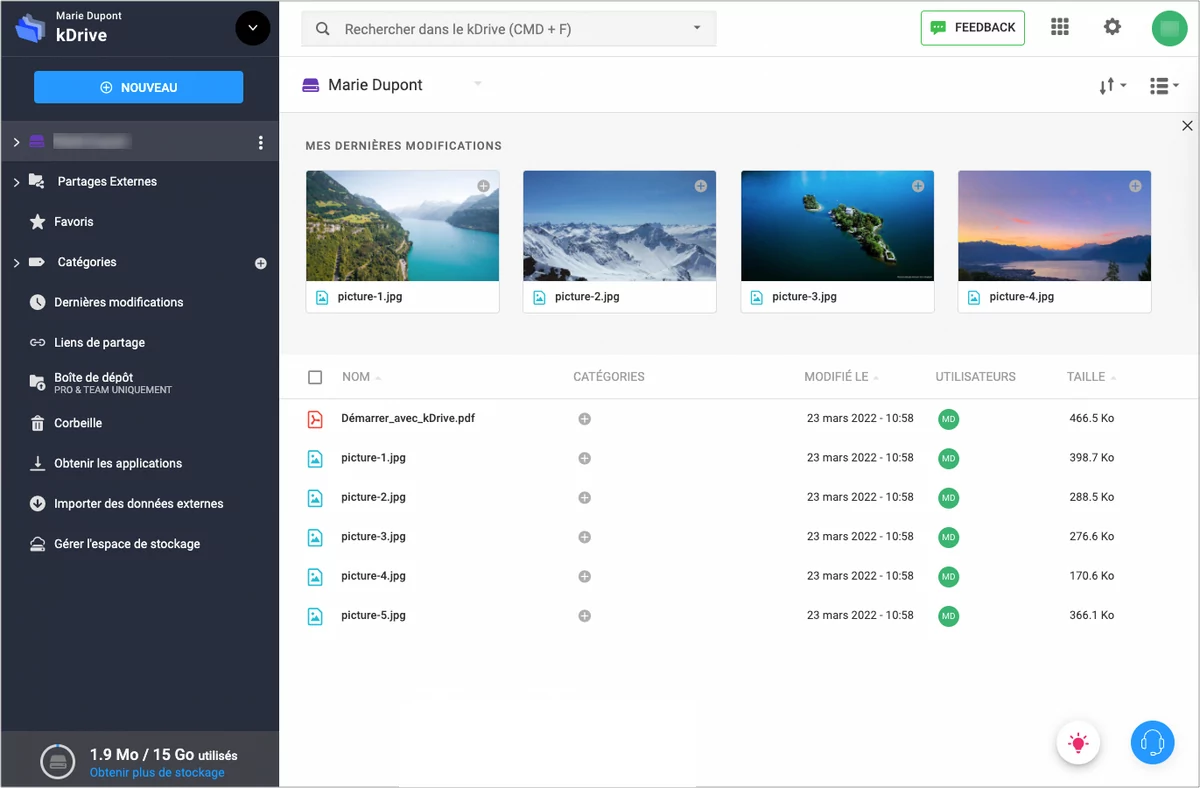The image size is (1200, 788).
Task: Click the CATÉGORIES column header
Action: click(609, 377)
